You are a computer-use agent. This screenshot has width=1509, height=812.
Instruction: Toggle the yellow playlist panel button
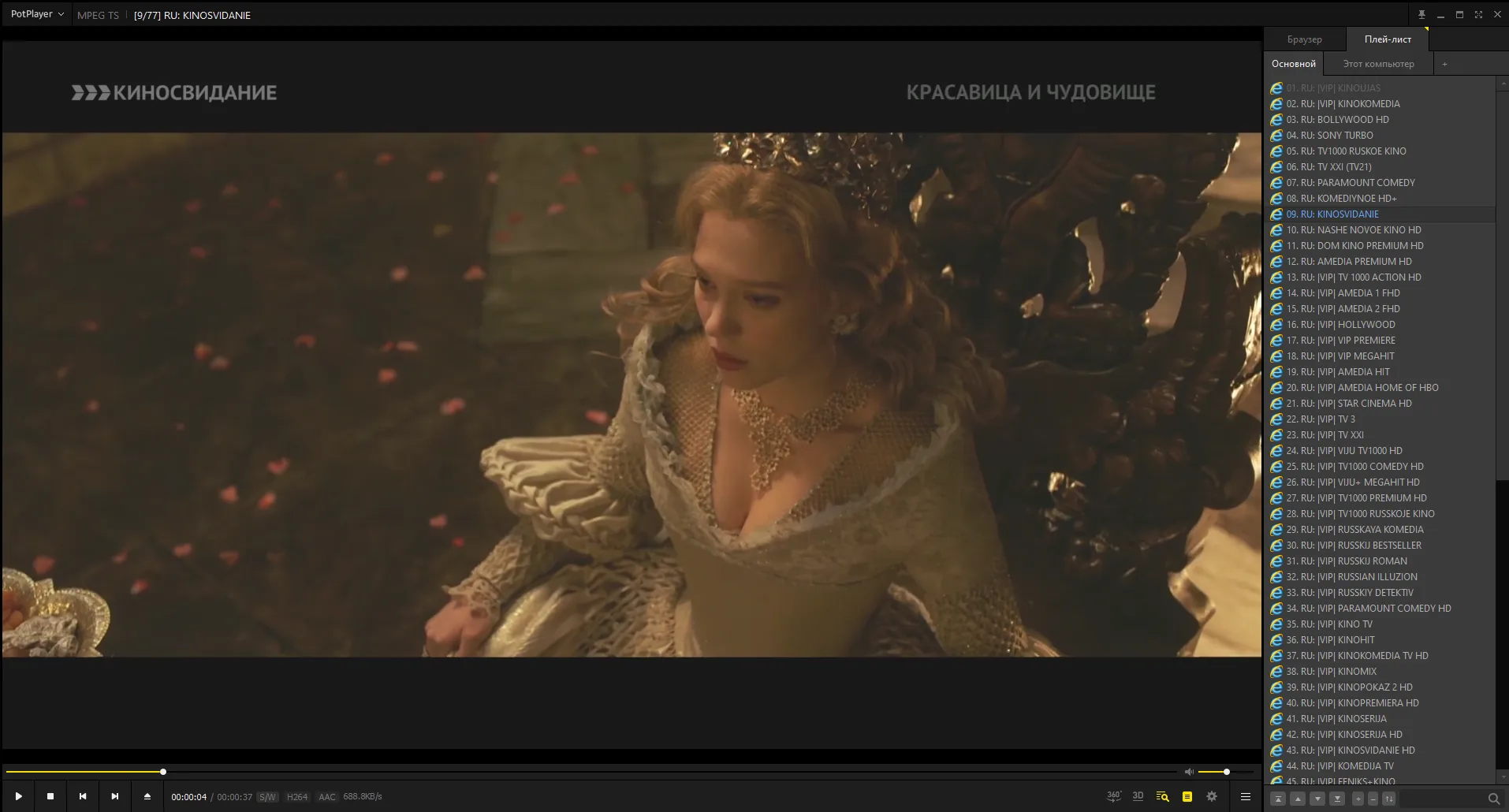point(1187,796)
